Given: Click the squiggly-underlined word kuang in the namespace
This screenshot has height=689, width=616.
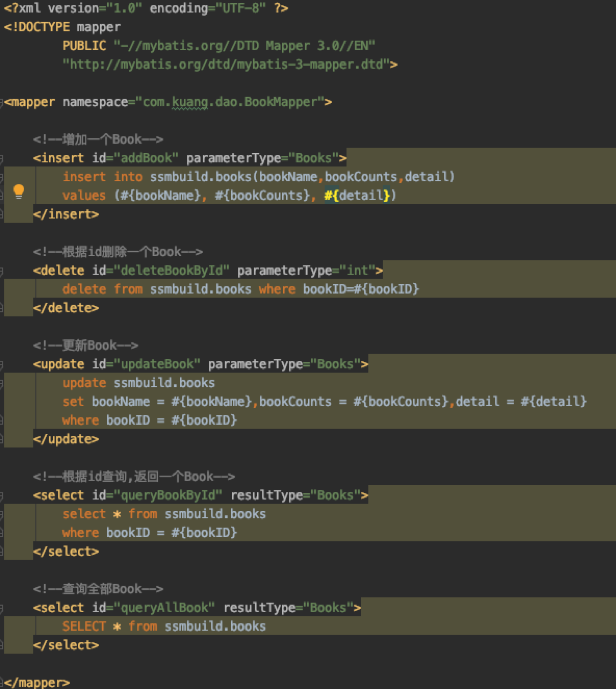Looking at the screenshot, I should click(x=190, y=102).
